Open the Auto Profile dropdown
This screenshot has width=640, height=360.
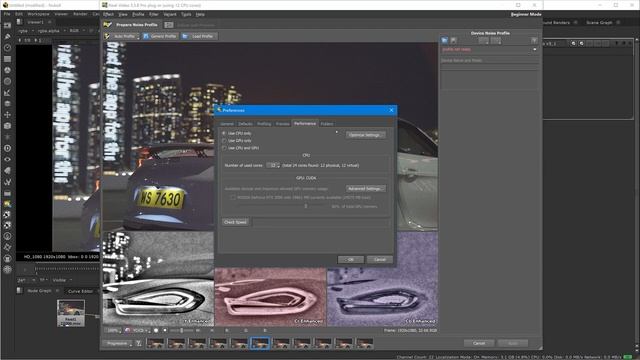click(123, 36)
